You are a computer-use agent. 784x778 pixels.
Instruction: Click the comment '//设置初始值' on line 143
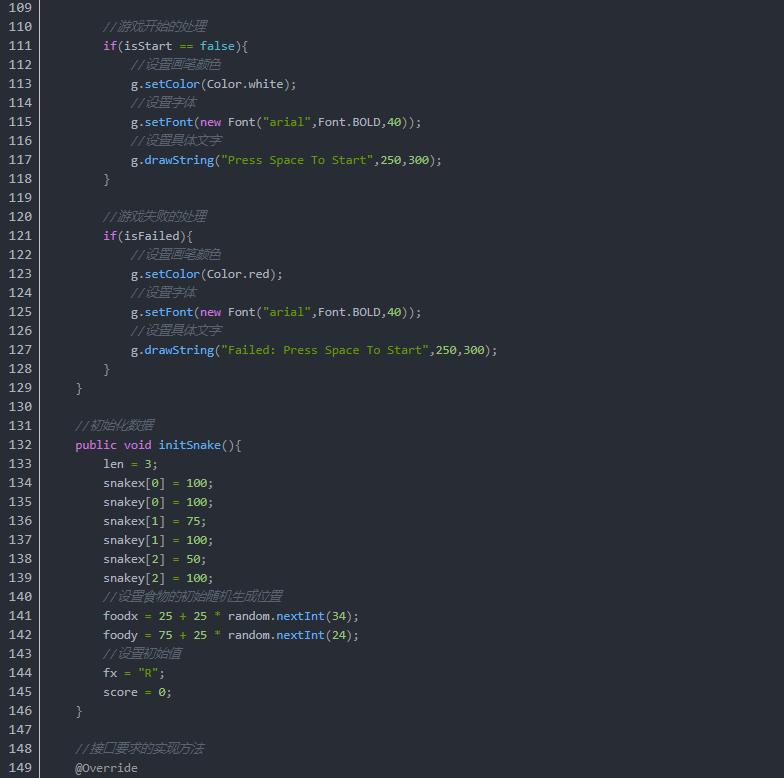tap(142, 654)
